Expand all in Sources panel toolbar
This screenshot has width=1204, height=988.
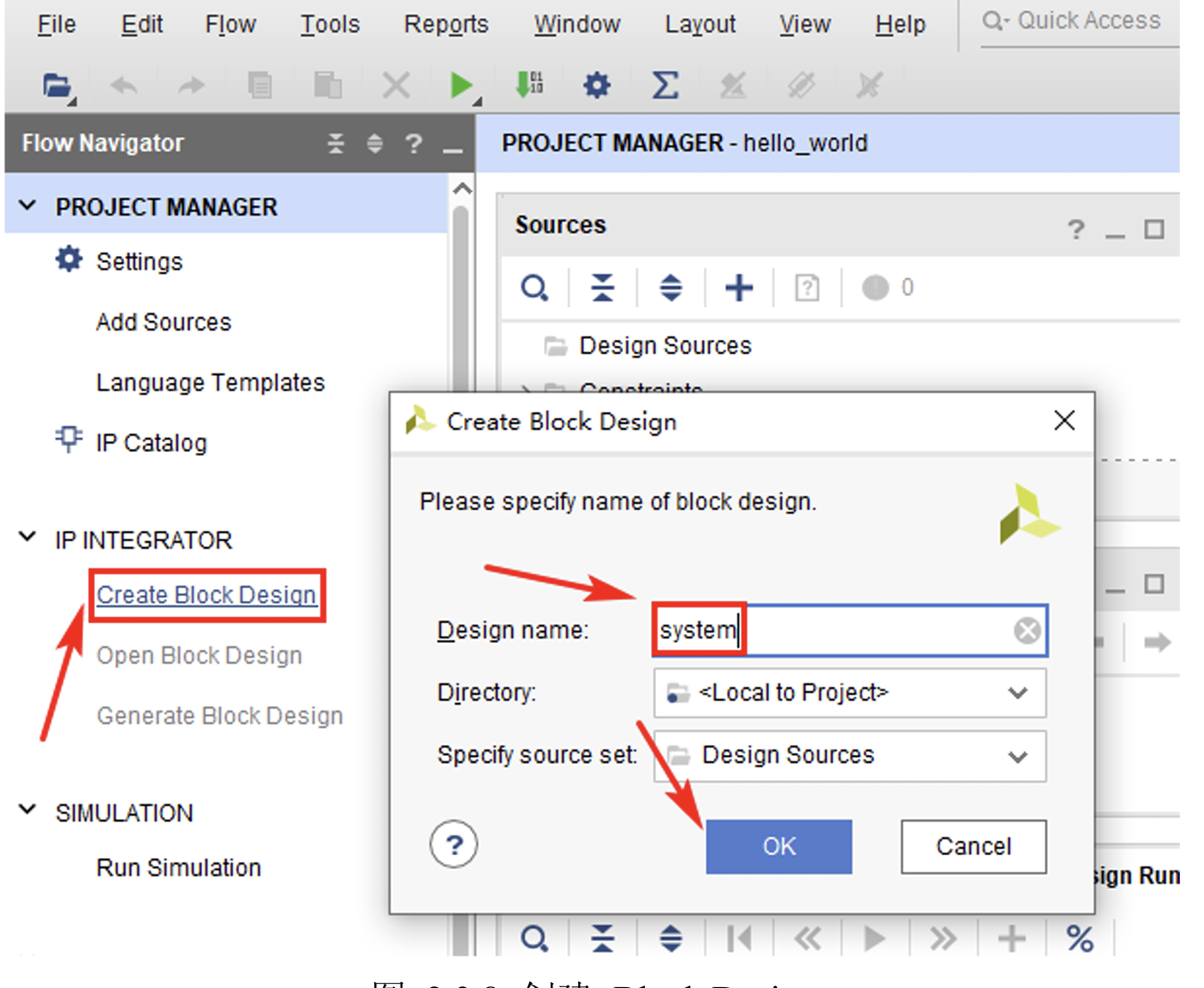(671, 288)
